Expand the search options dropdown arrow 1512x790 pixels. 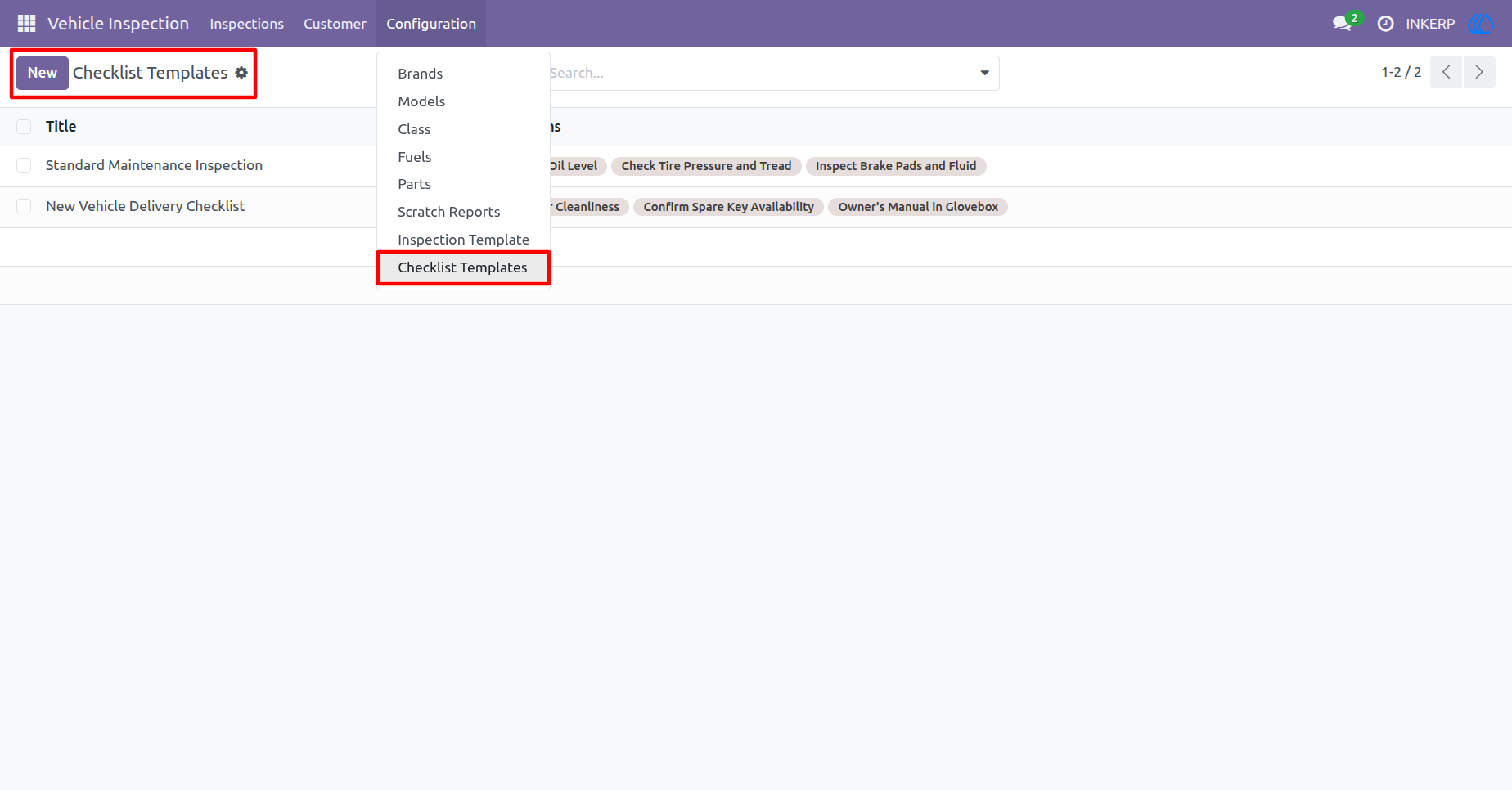(984, 73)
